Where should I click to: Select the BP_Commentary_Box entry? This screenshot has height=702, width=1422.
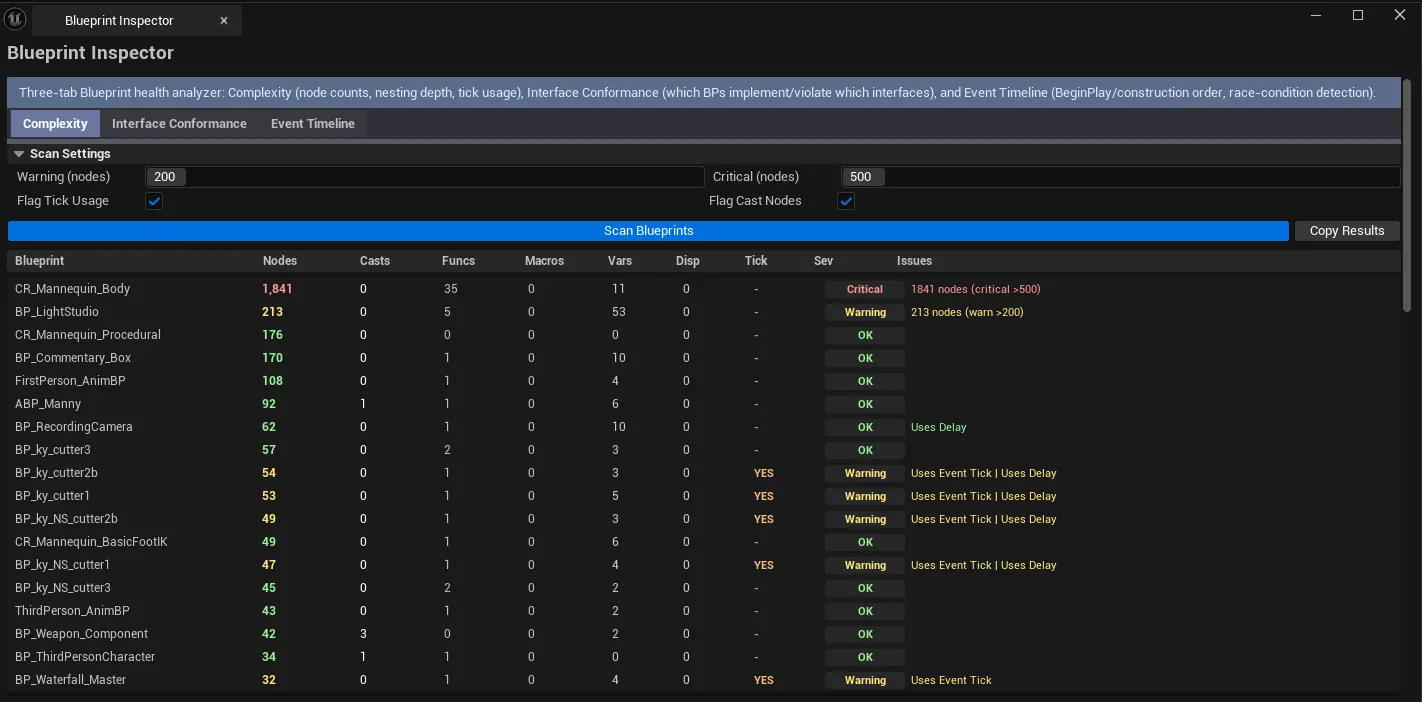(x=704, y=358)
